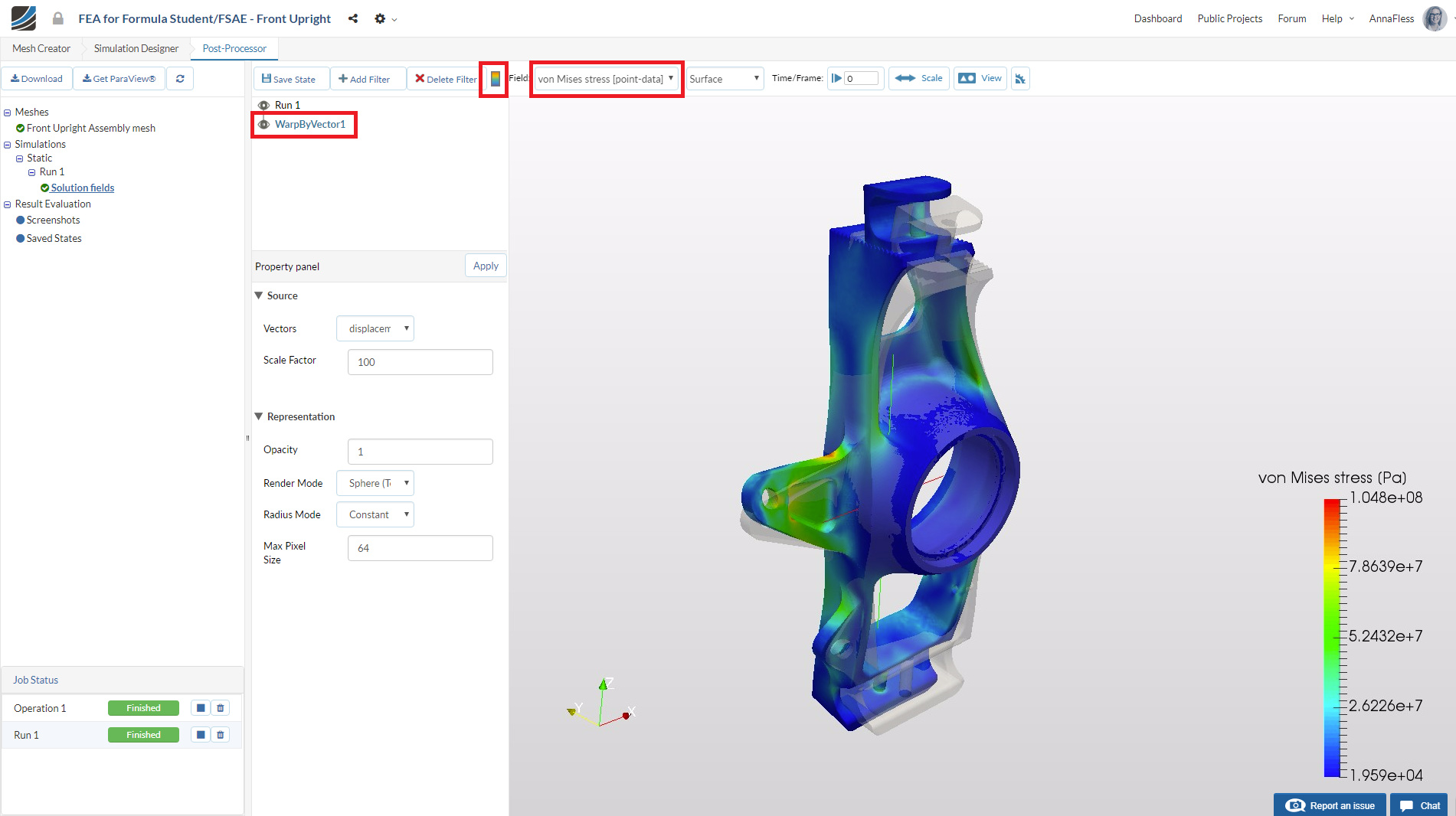The height and width of the screenshot is (816, 1456).
Task: Click the XYZ orientation axes widget
Action: tap(602, 703)
